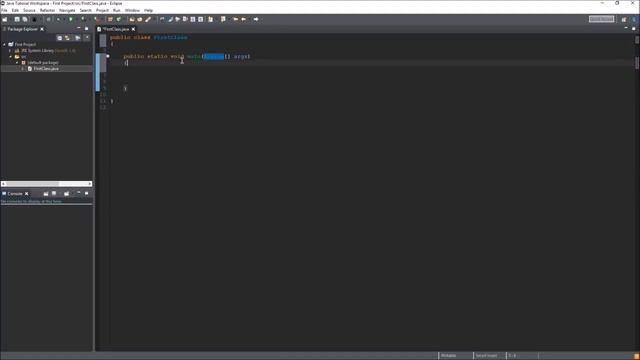Click the Open Type toolbar icon

(131, 19)
